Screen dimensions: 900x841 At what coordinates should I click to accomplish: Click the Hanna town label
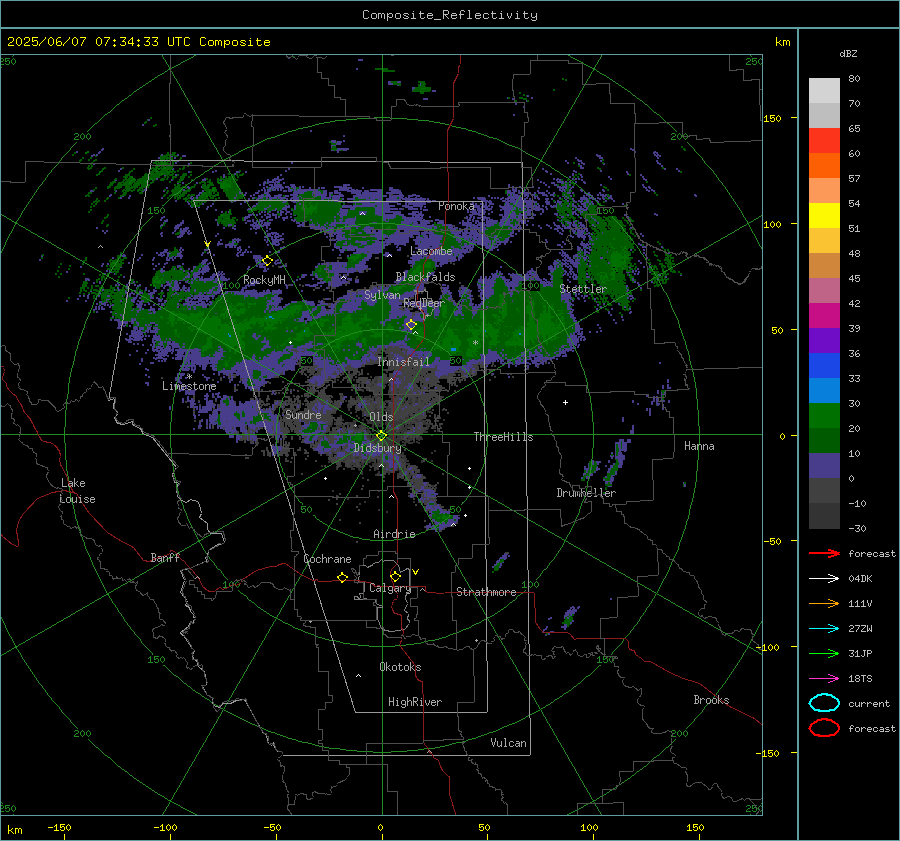tap(699, 446)
